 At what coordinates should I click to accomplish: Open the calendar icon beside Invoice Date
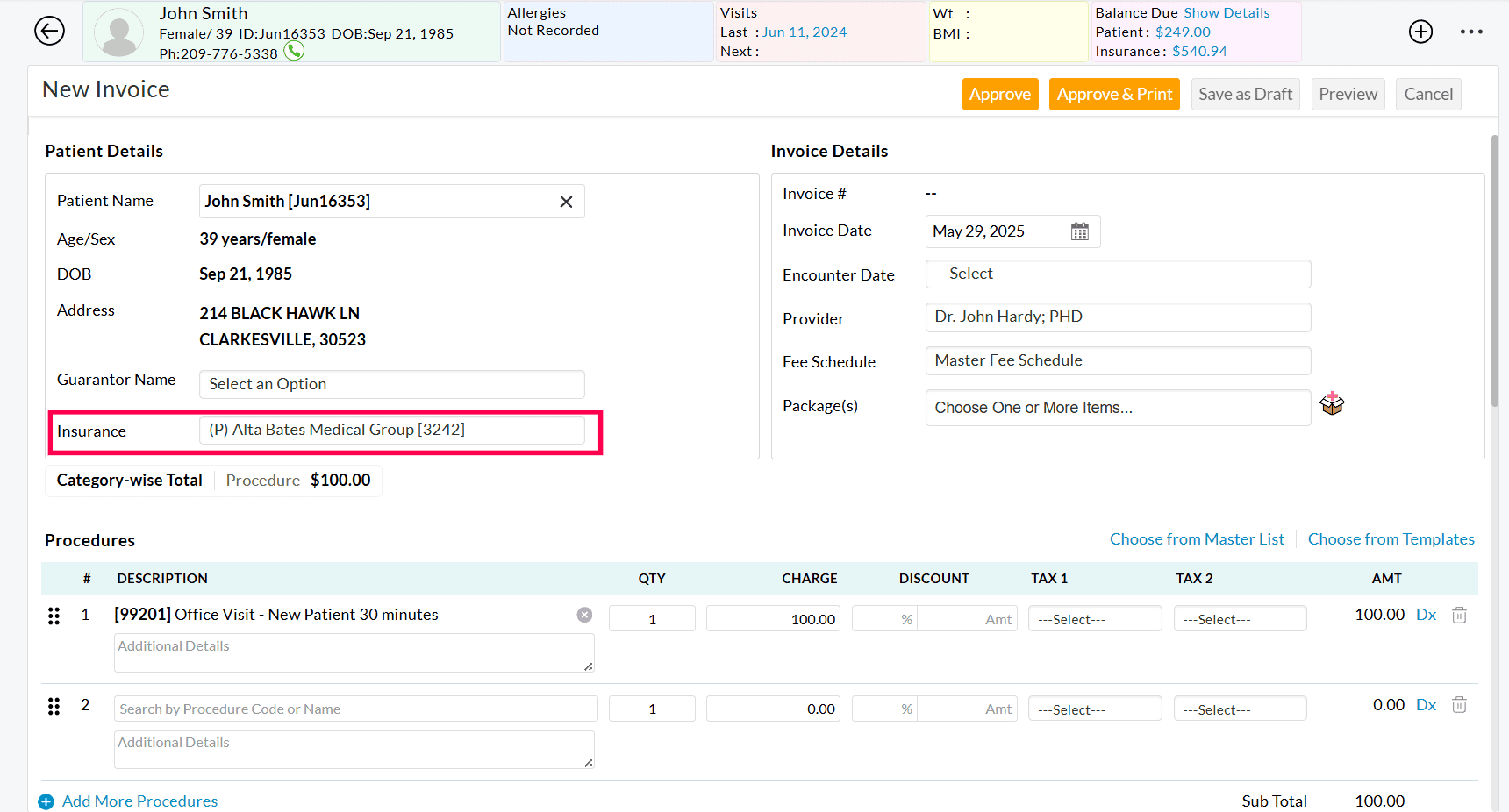(x=1080, y=231)
